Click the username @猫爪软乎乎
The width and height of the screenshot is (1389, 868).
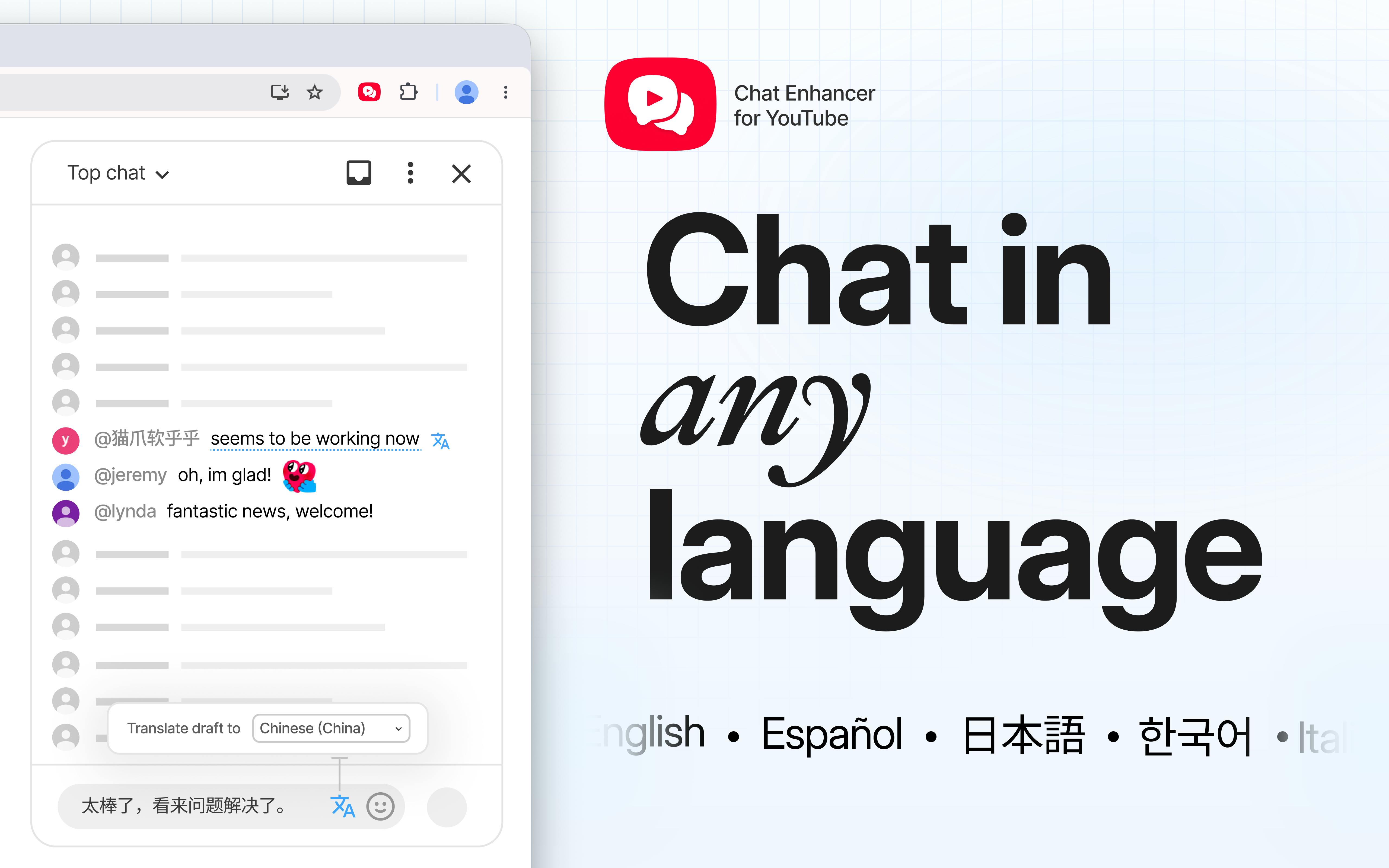pyautogui.click(x=147, y=439)
